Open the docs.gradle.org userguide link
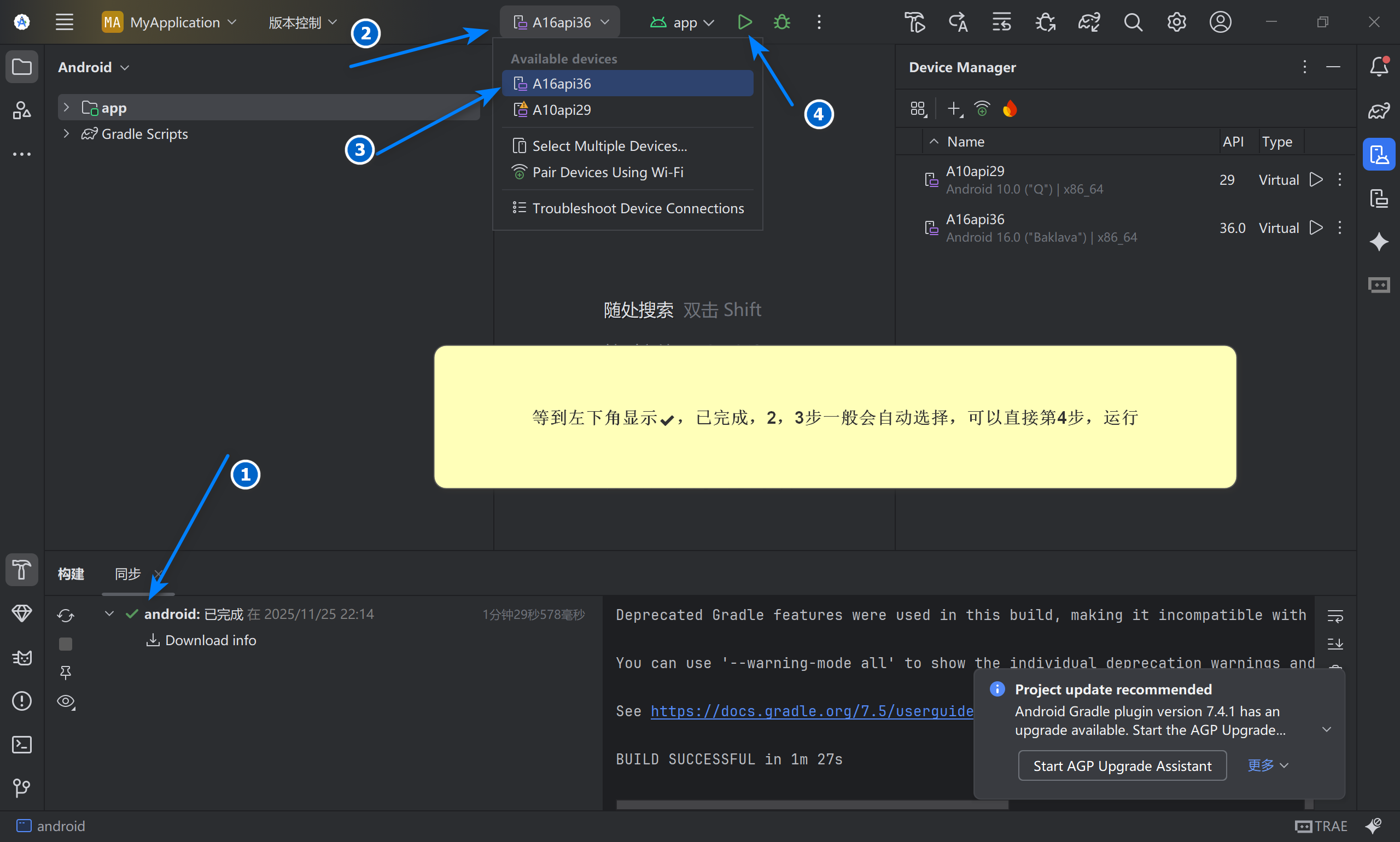This screenshot has height=842, width=1400. click(x=812, y=711)
